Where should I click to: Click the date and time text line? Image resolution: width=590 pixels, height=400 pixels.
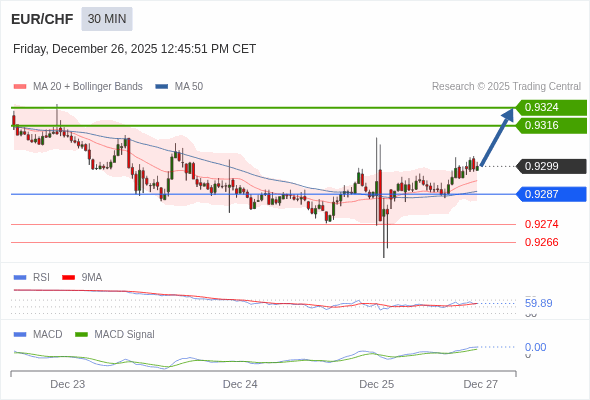point(134,49)
